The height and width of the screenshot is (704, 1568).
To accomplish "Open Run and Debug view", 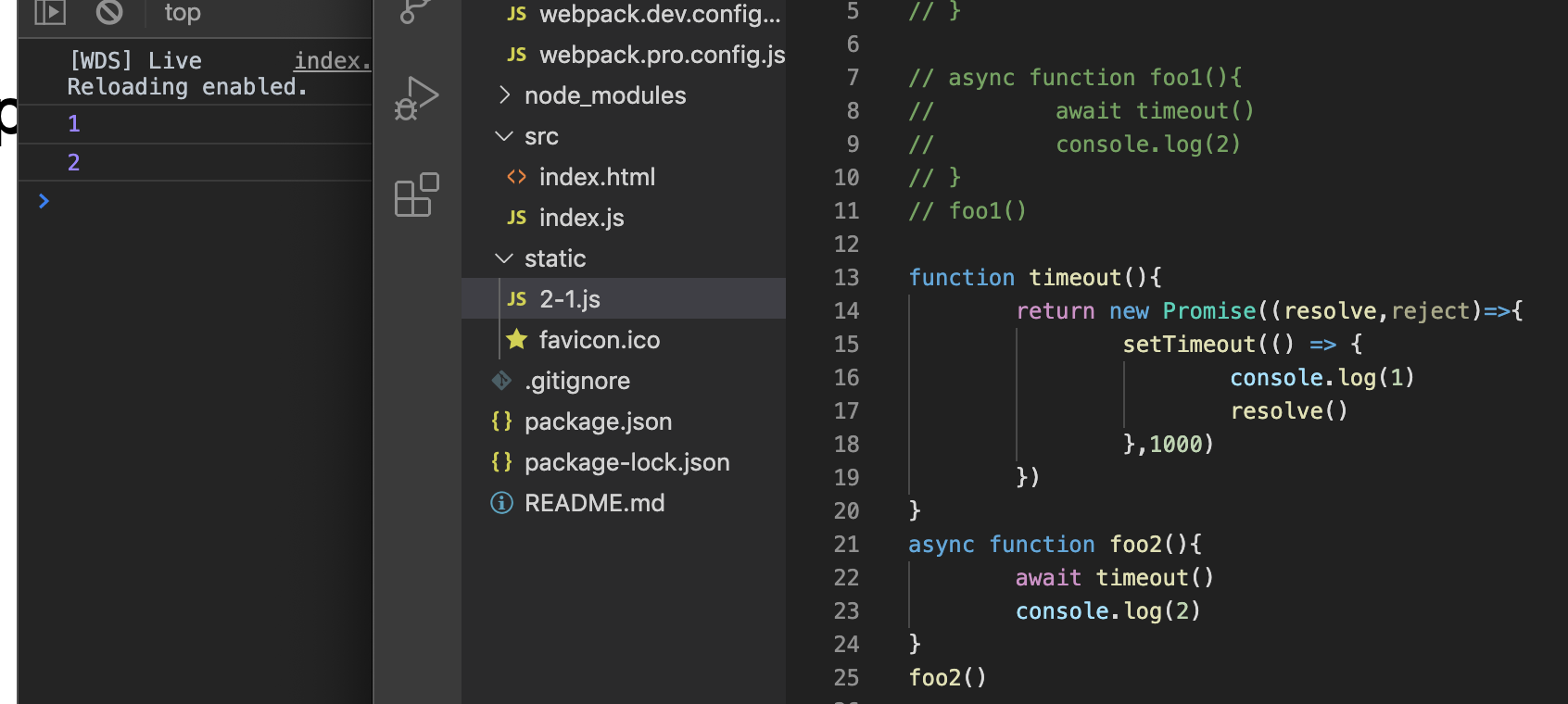I will point(416,98).
